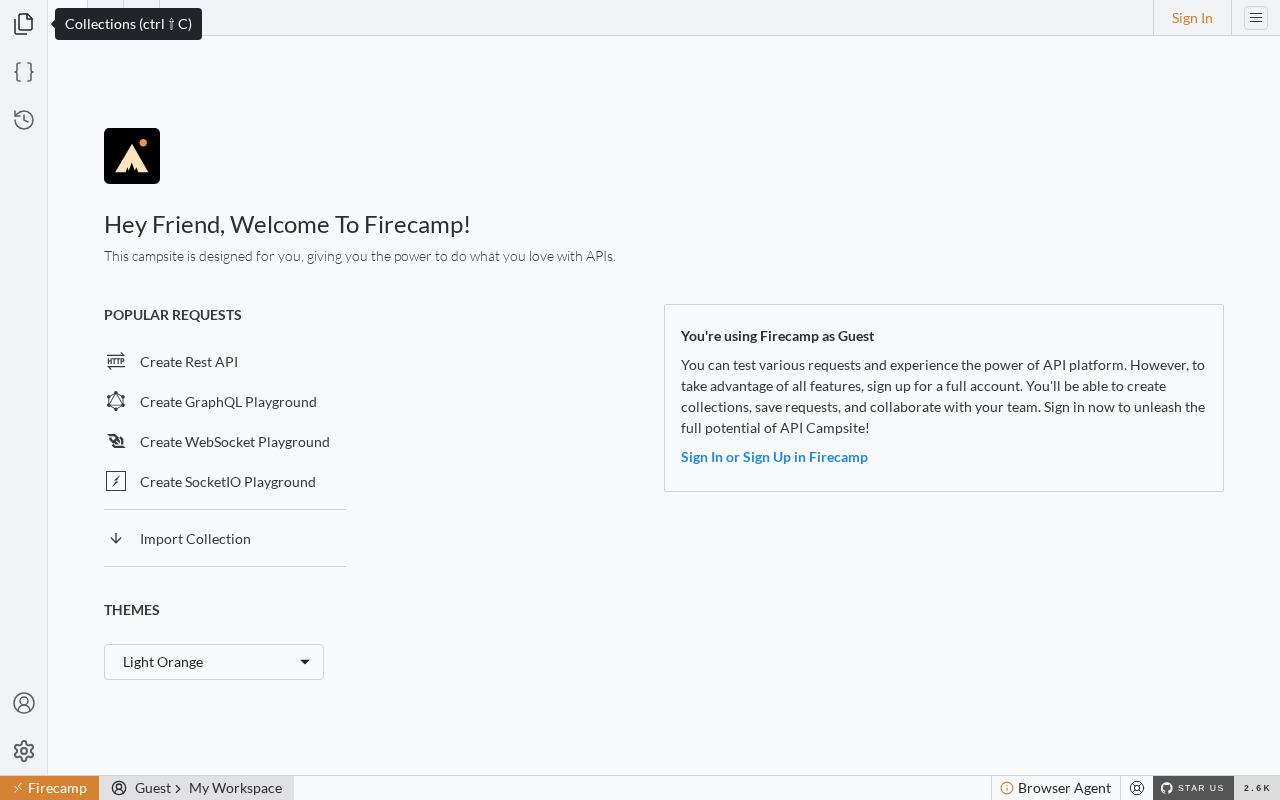Screen dimensions: 1280x800
Task: Open the Settings gear icon
Action: click(x=24, y=751)
